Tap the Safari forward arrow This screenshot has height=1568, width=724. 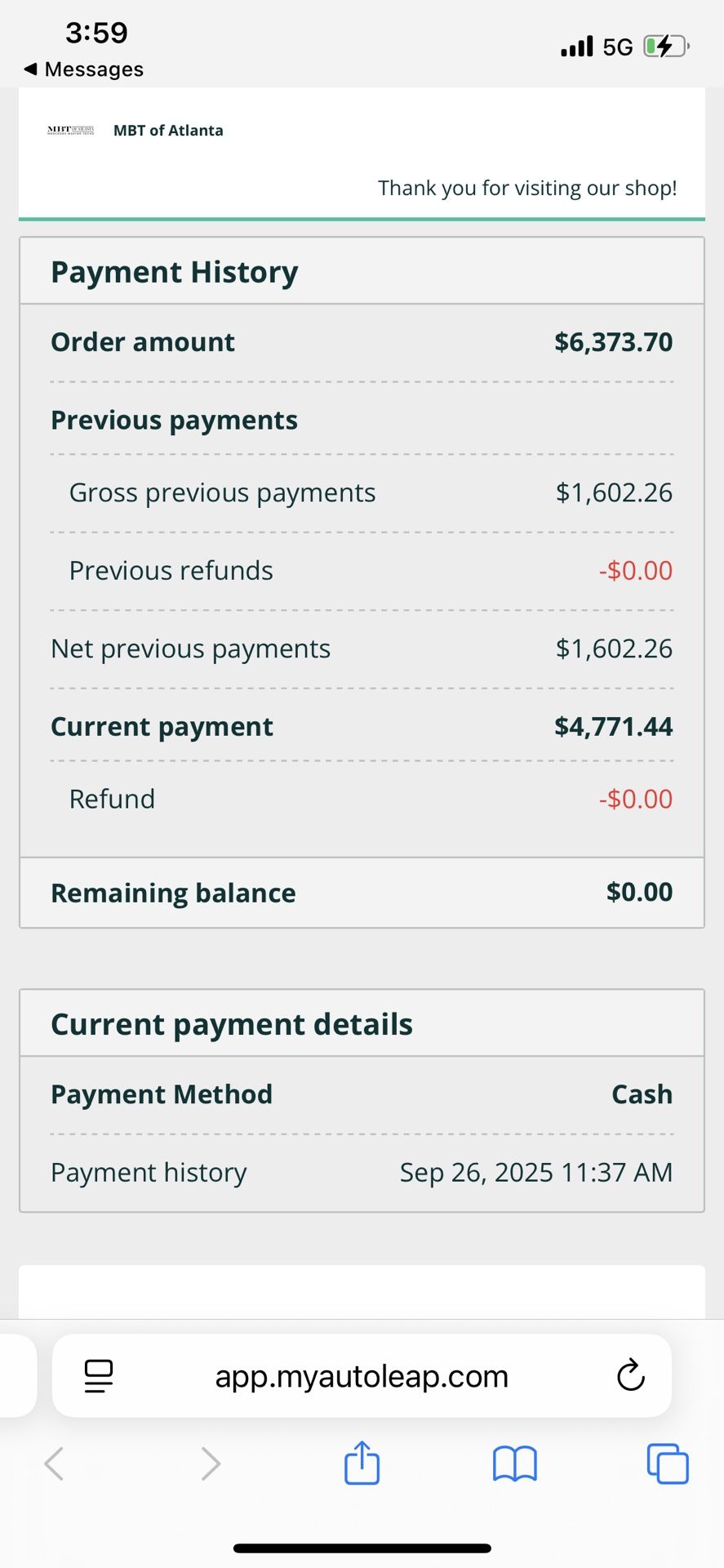tap(211, 1463)
